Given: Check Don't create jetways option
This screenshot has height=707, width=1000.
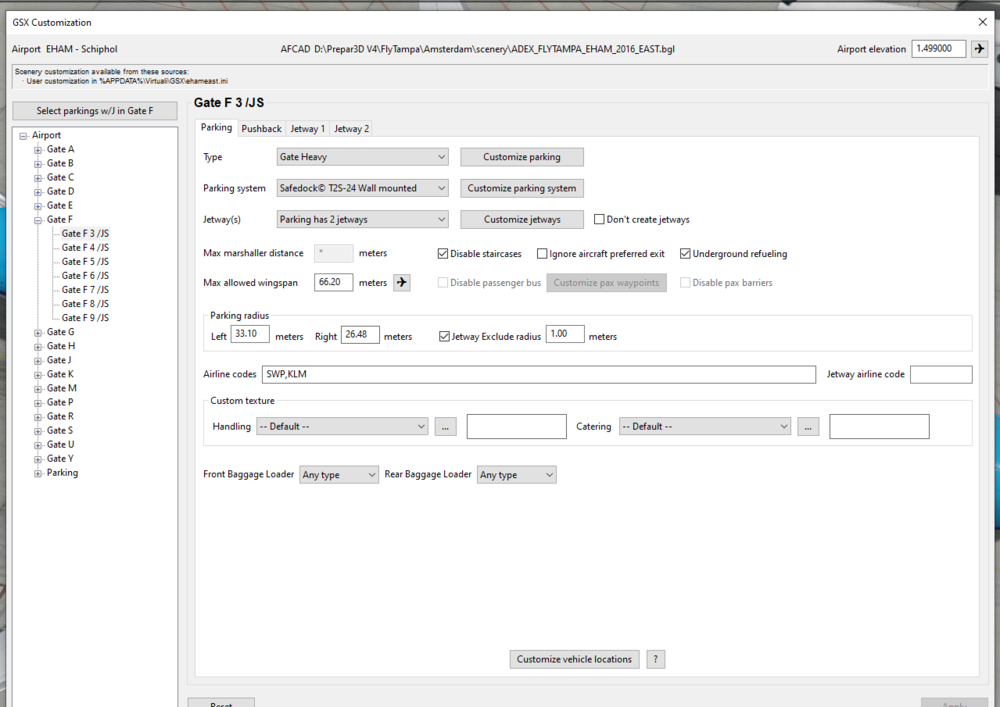Looking at the screenshot, I should click(x=600, y=220).
